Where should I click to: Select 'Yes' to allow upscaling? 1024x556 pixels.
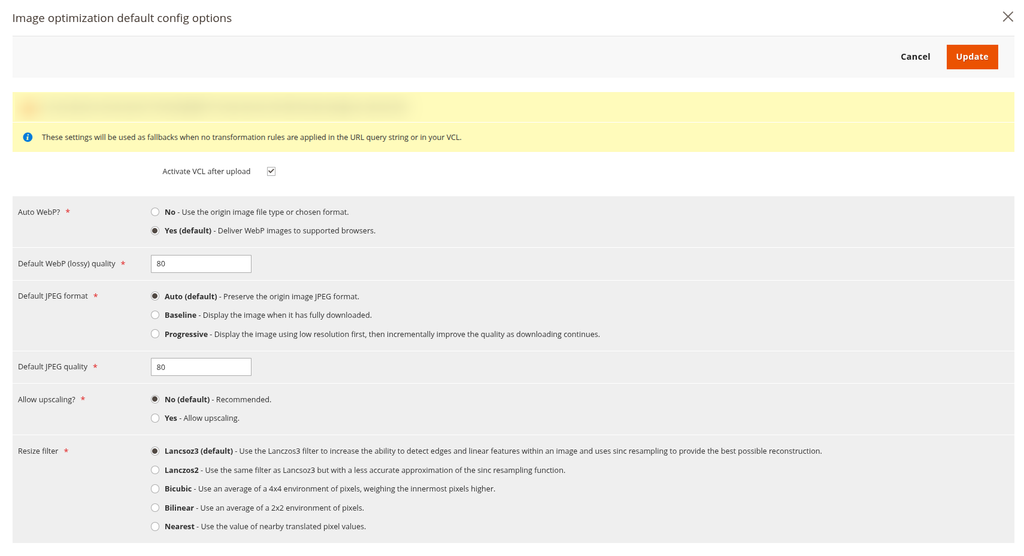155,418
